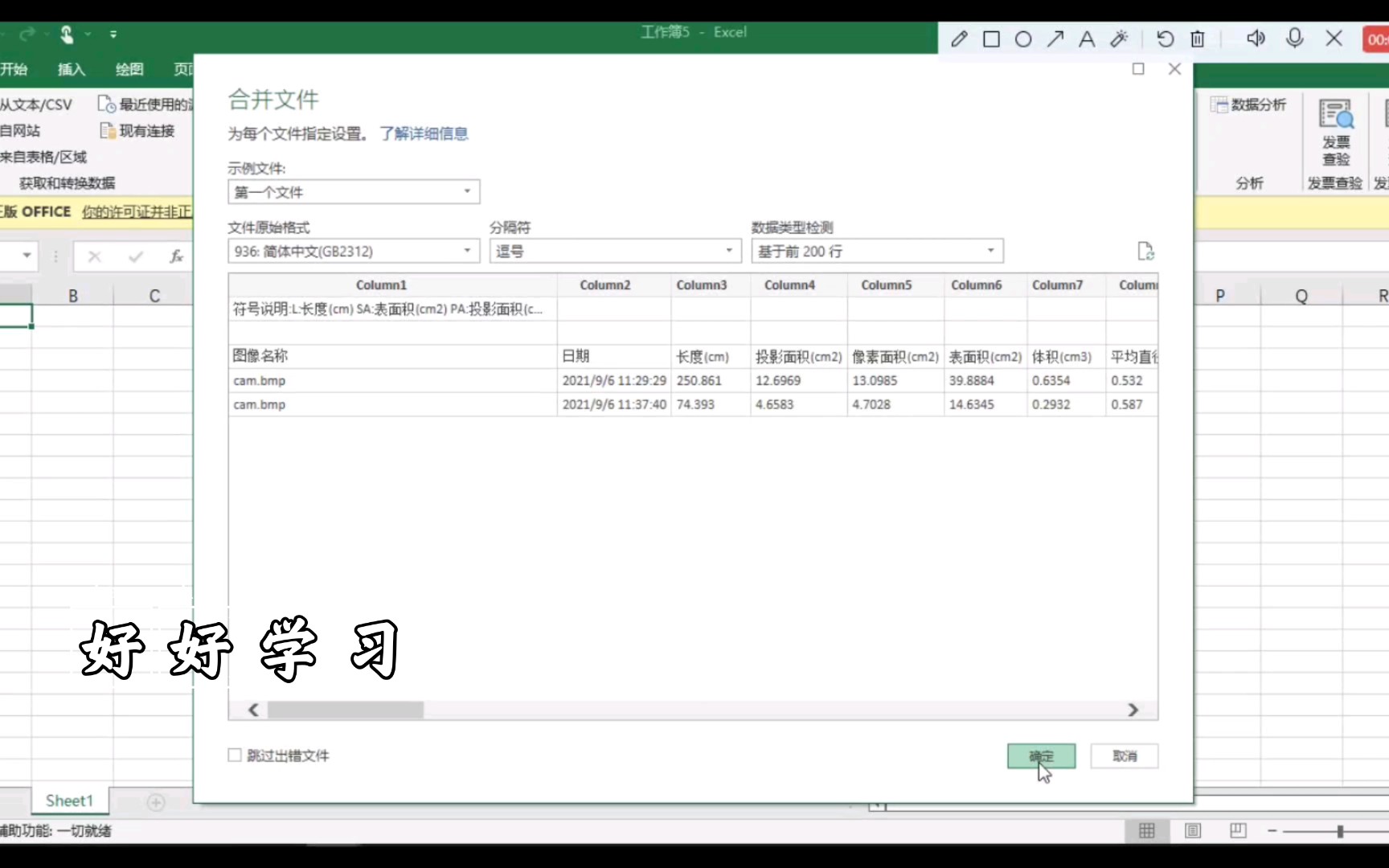This screenshot has width=1389, height=868.
Task: Undo the last annotation
Action: click(1165, 39)
